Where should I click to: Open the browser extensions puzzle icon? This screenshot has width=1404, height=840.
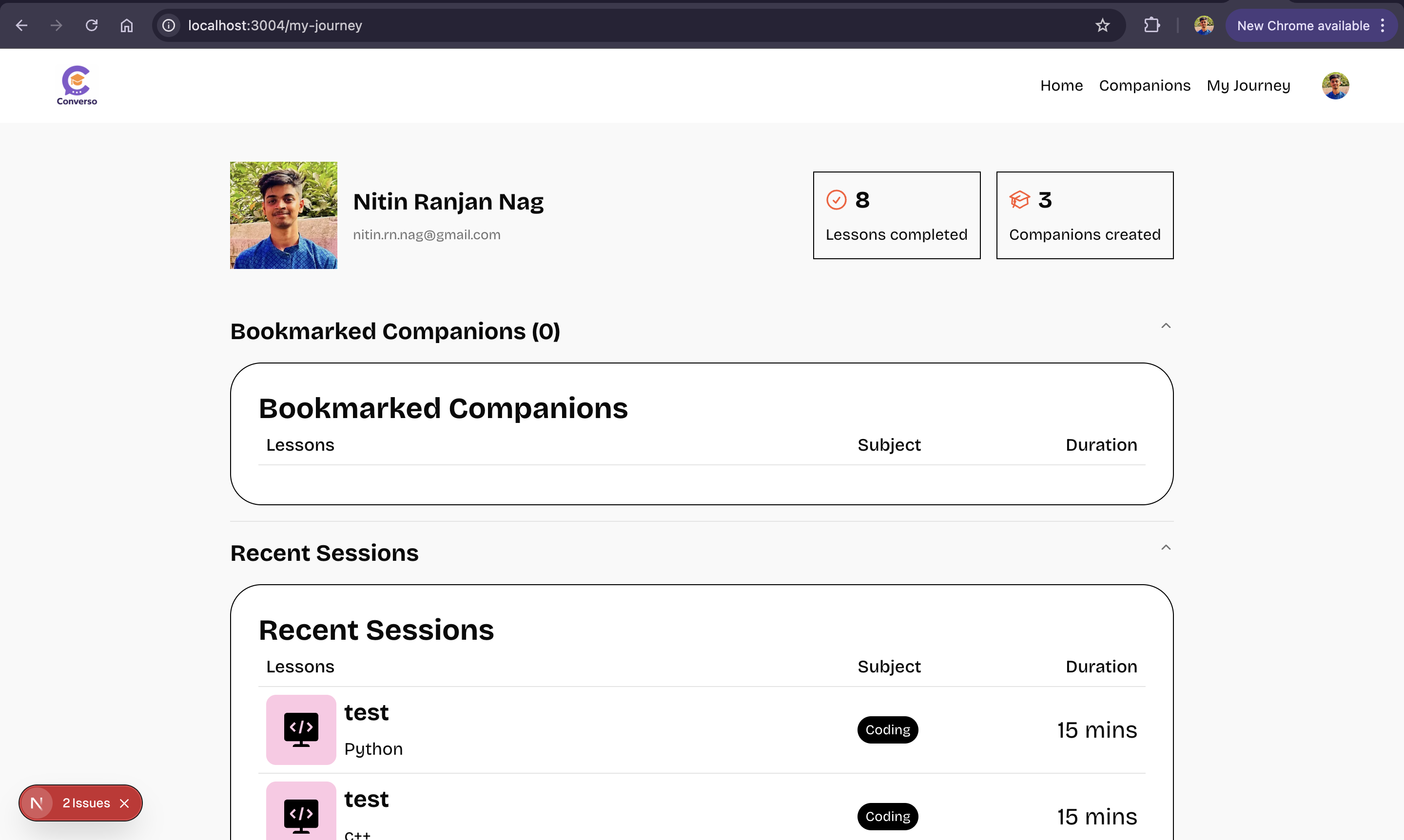click(x=1151, y=25)
